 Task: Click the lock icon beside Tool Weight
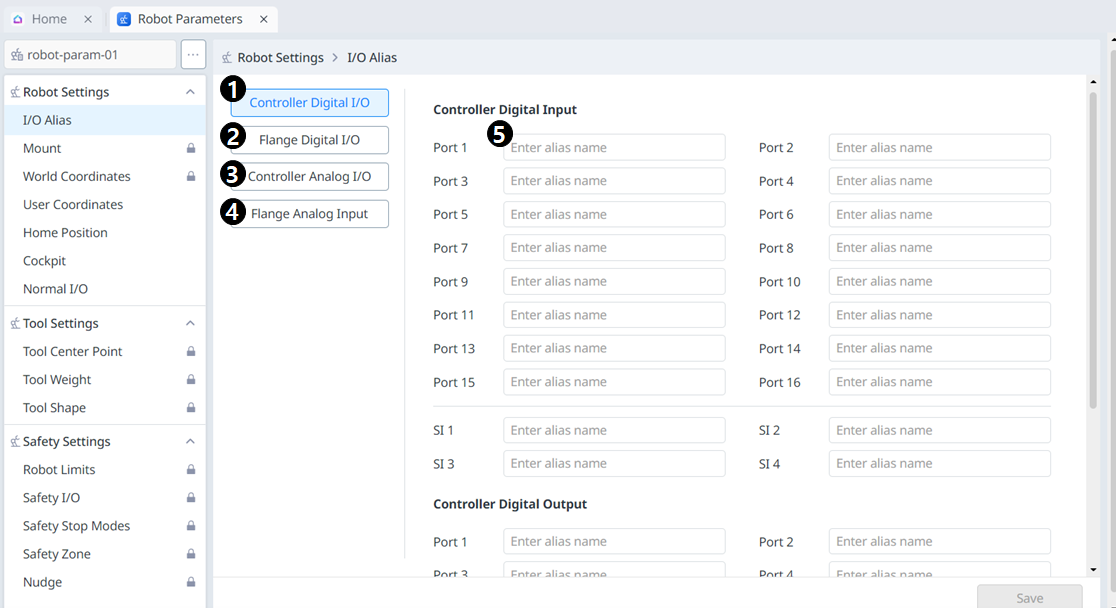point(190,380)
